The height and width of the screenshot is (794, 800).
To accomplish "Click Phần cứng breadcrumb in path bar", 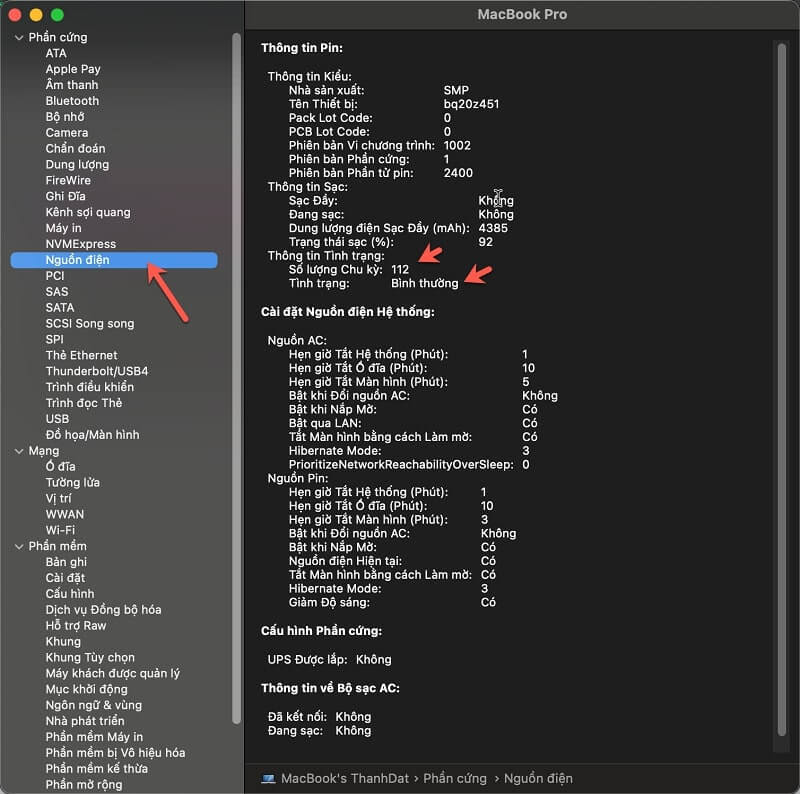I will (455, 779).
